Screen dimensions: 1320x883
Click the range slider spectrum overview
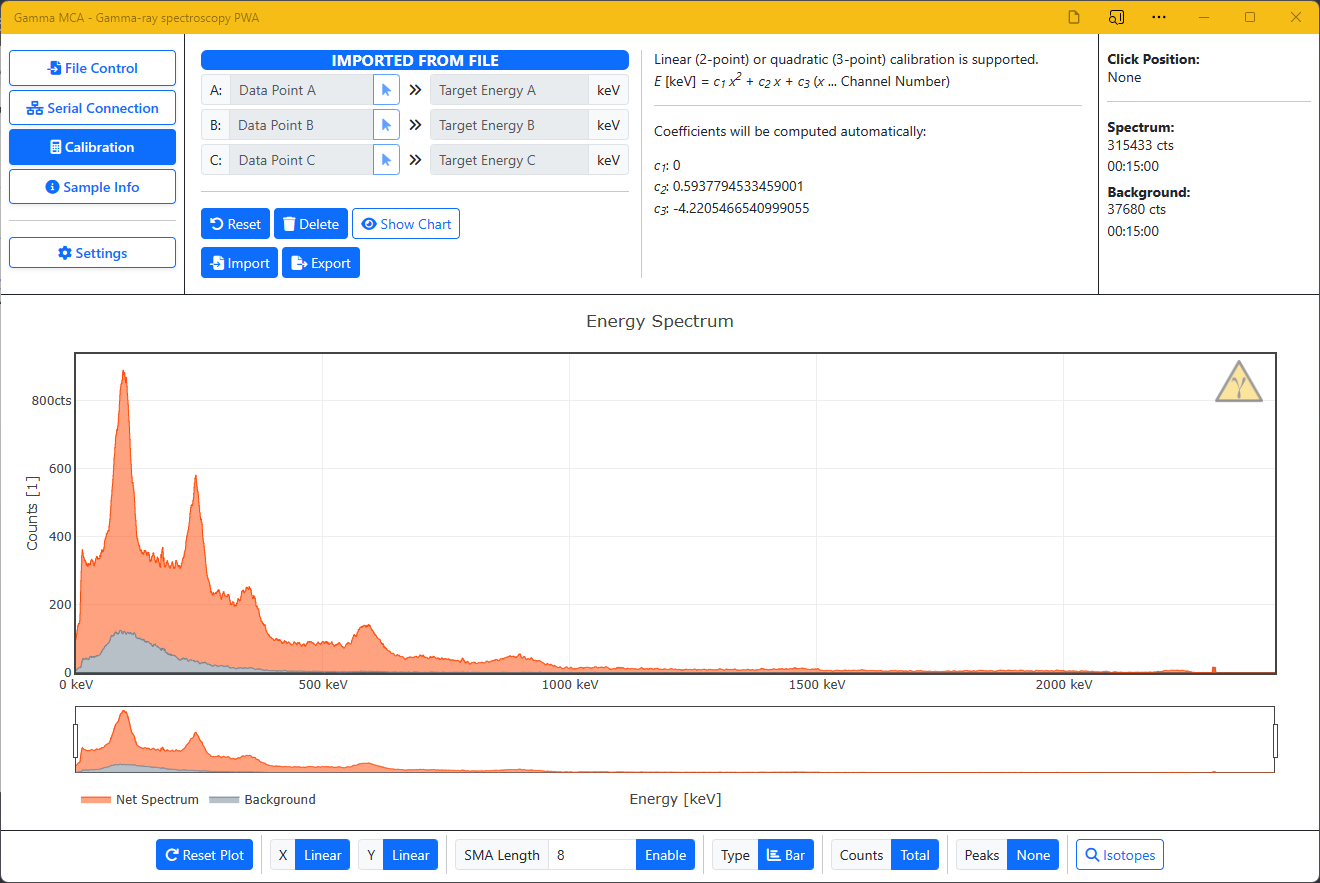click(675, 740)
